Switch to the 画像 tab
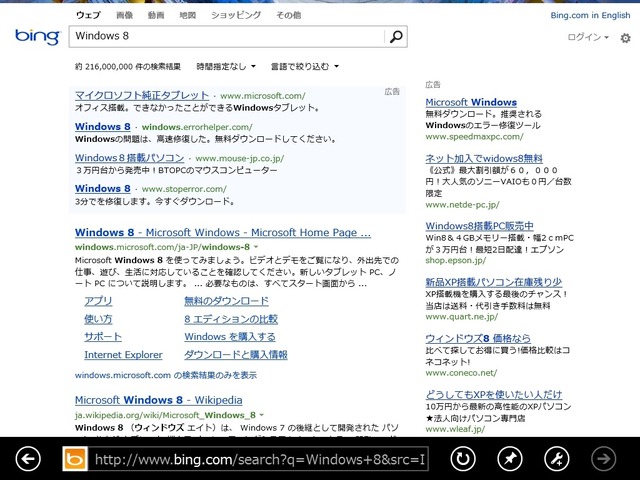 [x=124, y=15]
